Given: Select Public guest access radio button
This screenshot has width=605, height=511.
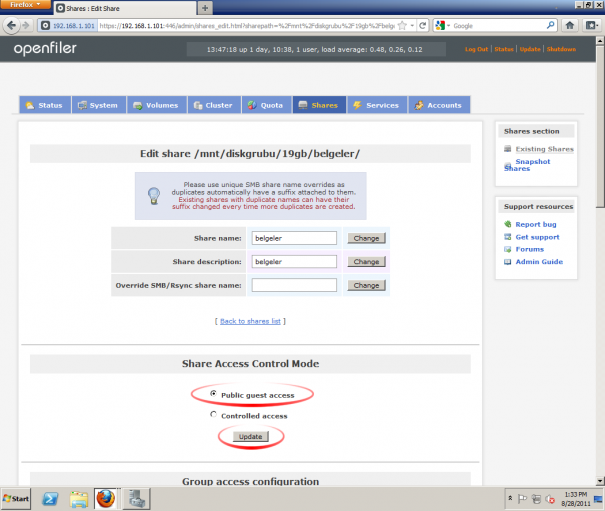Looking at the screenshot, I should pyautogui.click(x=213, y=393).
